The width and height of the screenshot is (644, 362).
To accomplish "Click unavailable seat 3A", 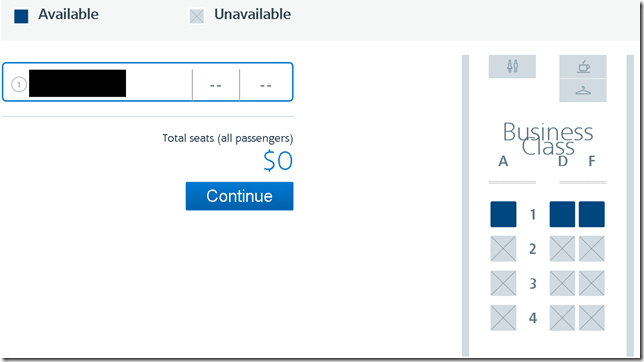I will tap(503, 283).
